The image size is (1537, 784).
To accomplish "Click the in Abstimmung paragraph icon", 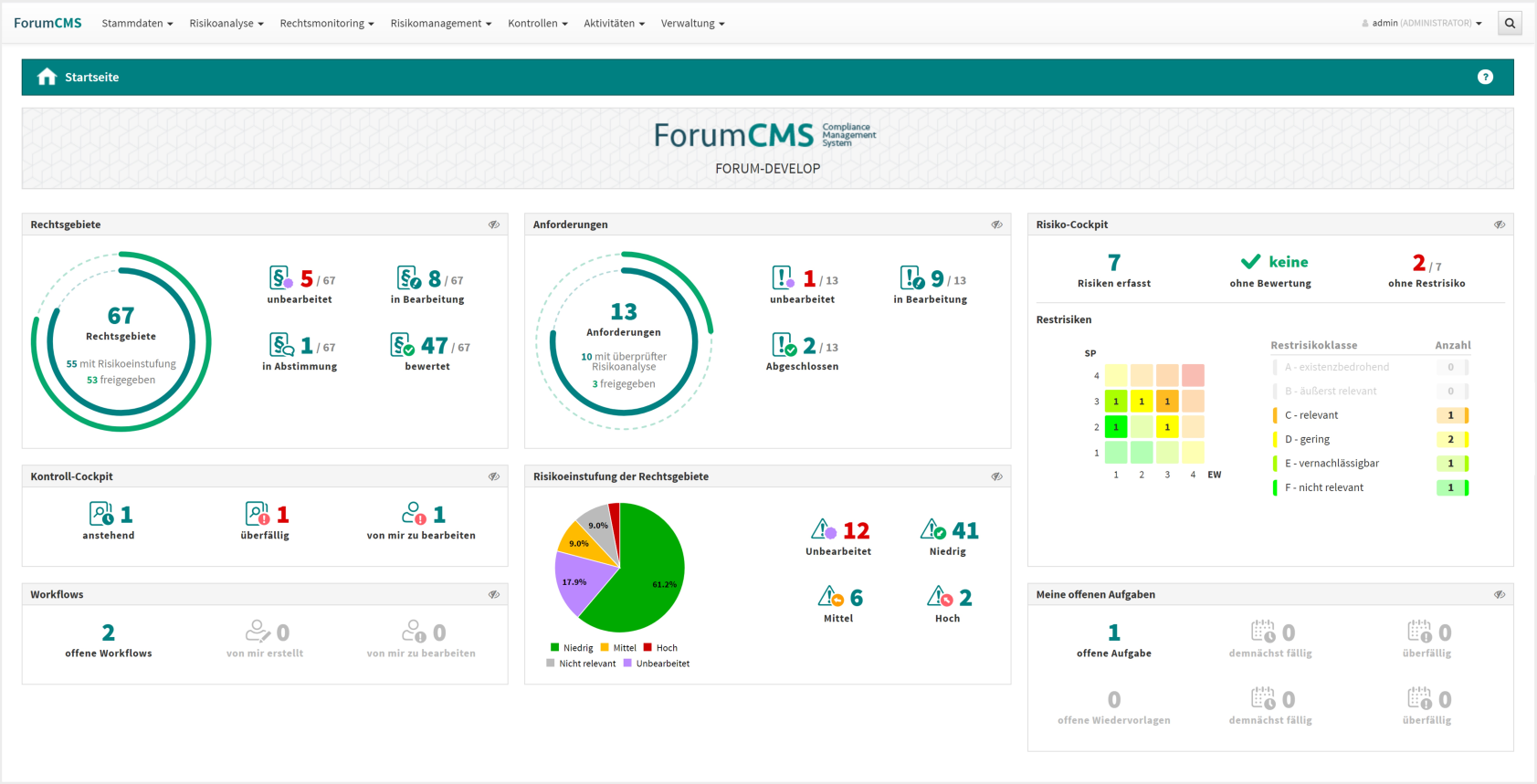I will 281,345.
